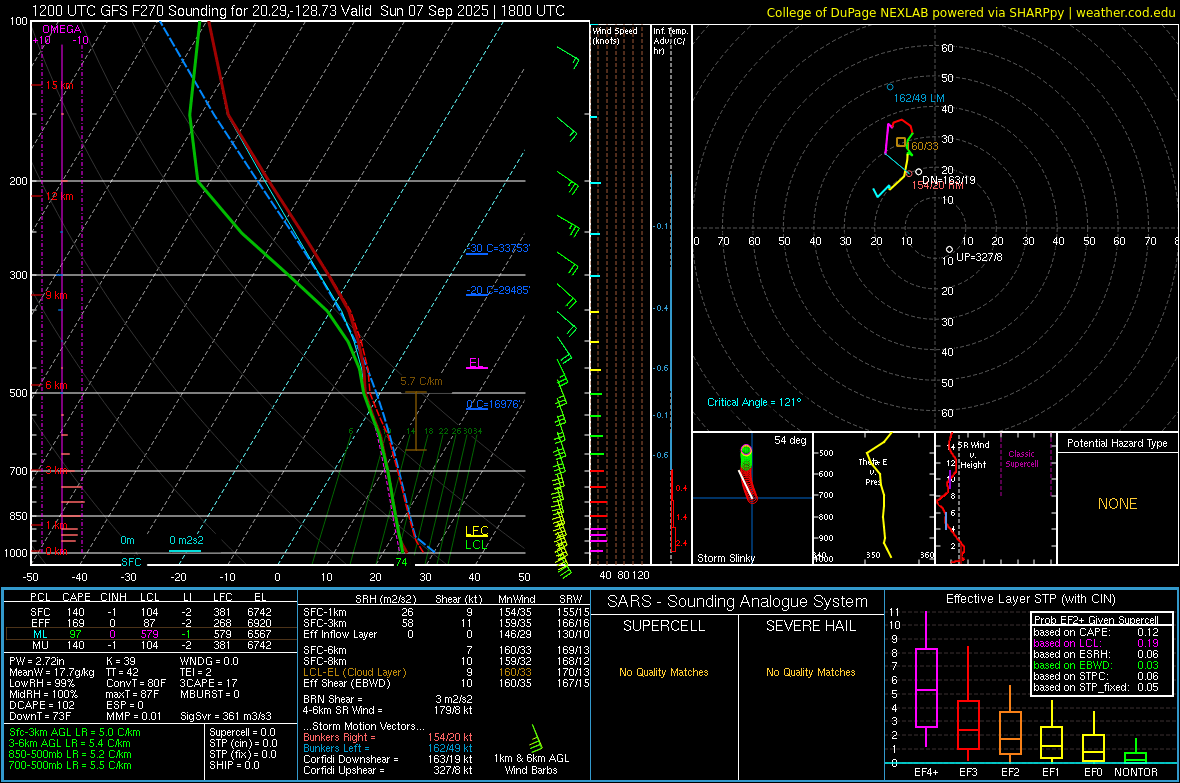The image size is (1180, 783).
Task: Click the 'SFC-1km' kinematics row label
Action: point(325,612)
